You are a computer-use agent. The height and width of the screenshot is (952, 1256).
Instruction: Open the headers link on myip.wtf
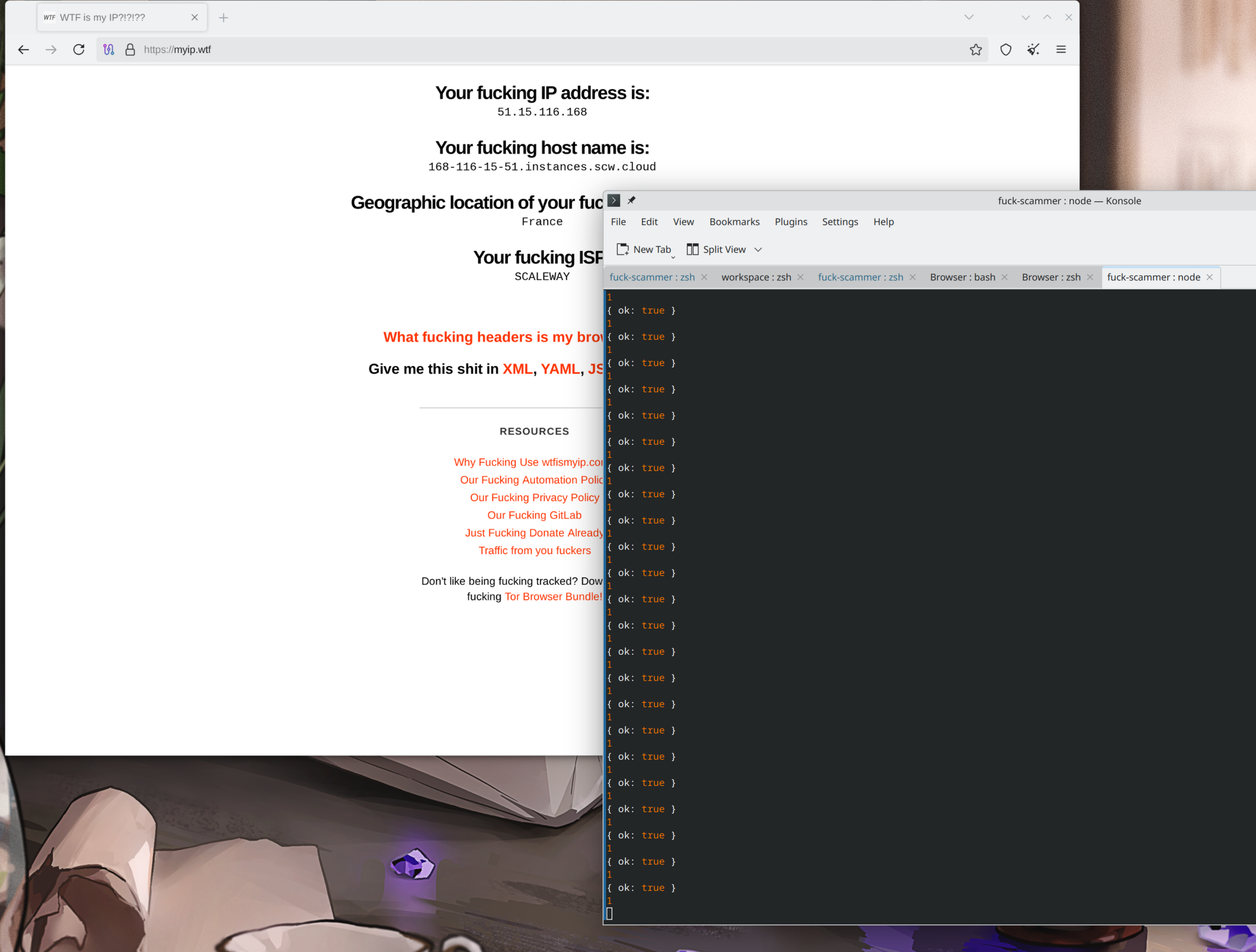coord(493,337)
